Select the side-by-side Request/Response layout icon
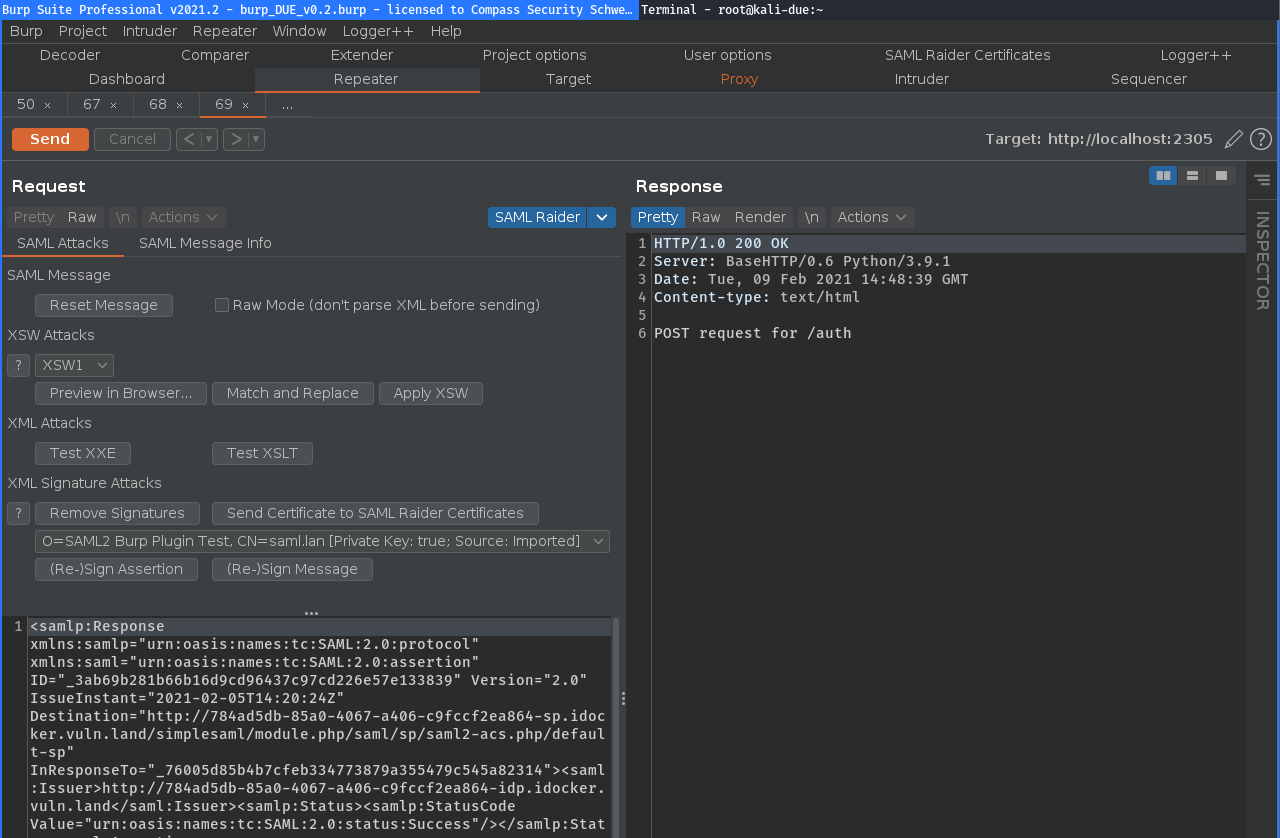Viewport: 1280px width, 838px height. [x=1162, y=175]
